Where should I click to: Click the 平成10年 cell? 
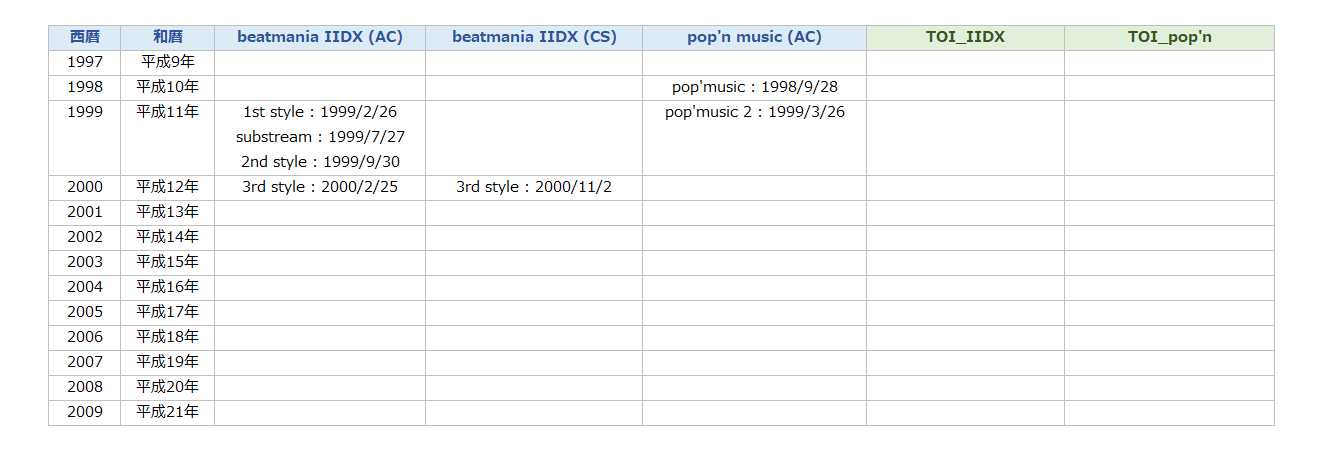(168, 88)
